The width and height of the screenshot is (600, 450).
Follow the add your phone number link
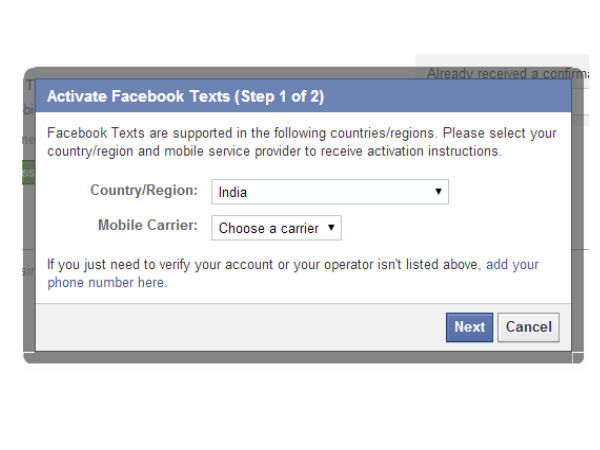tap(512, 265)
